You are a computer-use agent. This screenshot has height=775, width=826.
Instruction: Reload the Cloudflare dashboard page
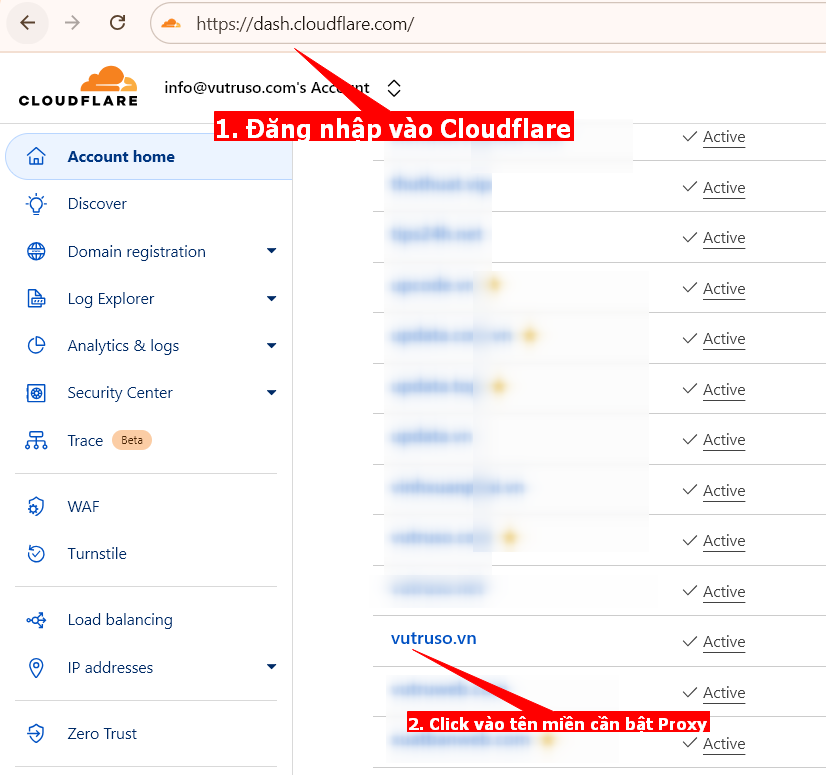117,23
